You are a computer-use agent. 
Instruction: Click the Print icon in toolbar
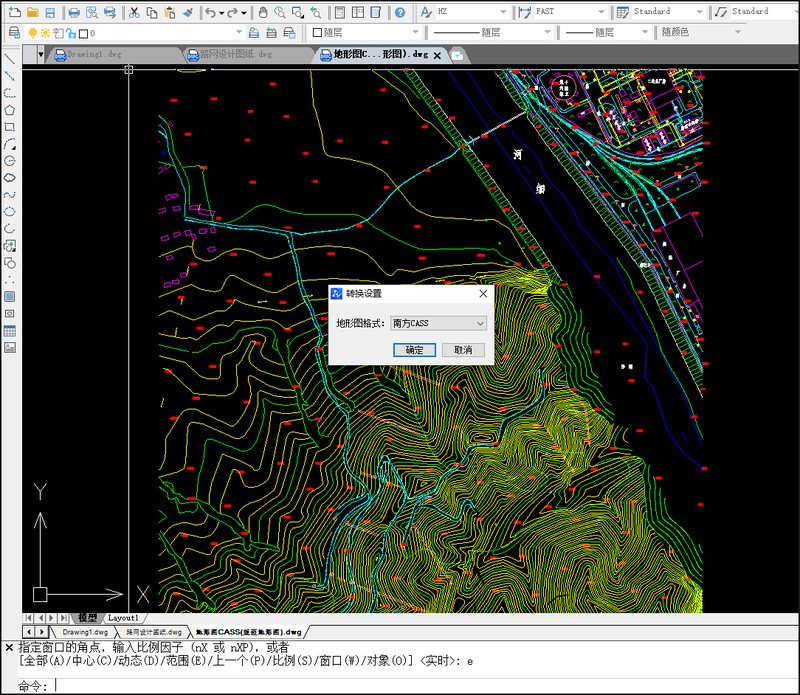click(x=74, y=12)
